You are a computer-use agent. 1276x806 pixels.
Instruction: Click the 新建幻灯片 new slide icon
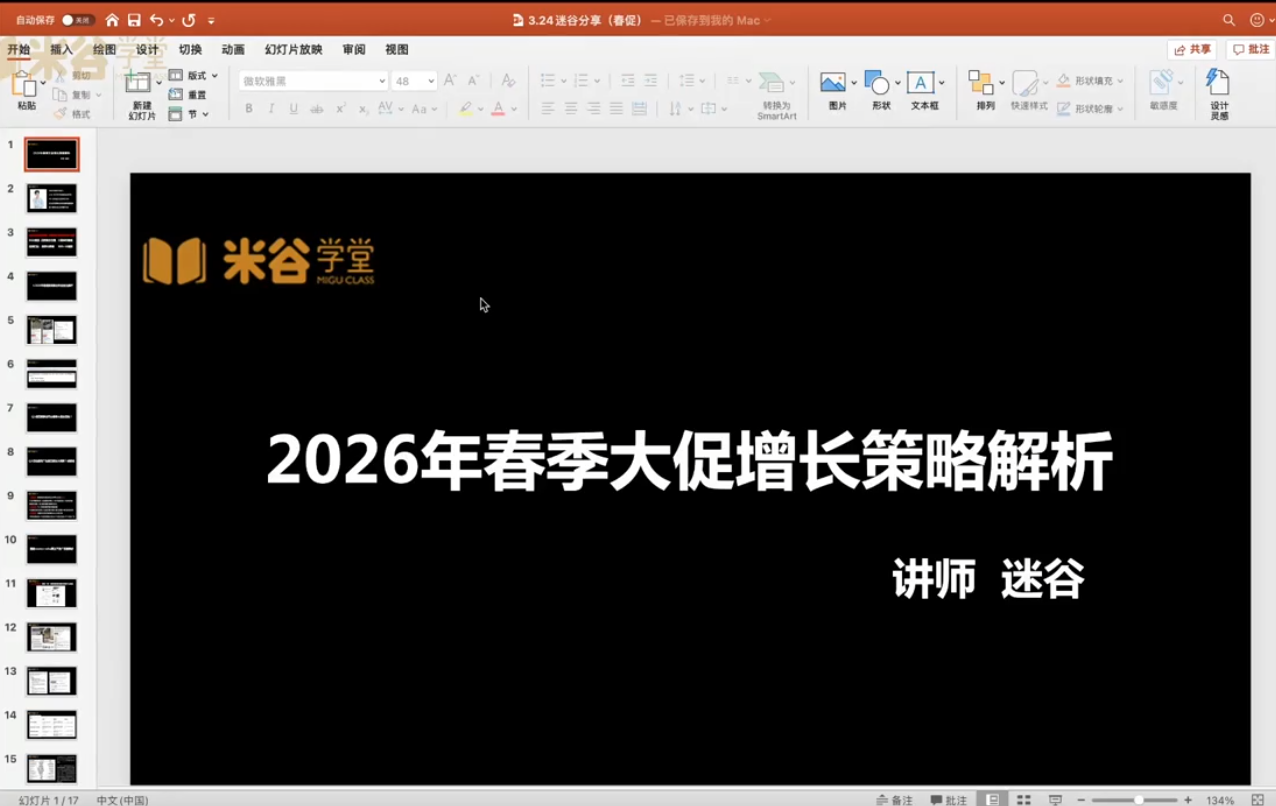[x=139, y=86]
